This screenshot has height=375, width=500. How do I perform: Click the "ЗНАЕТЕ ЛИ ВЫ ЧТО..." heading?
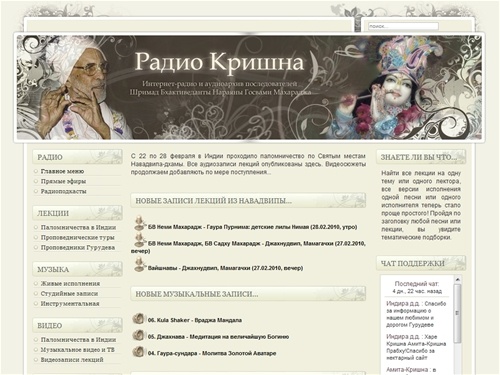click(421, 157)
